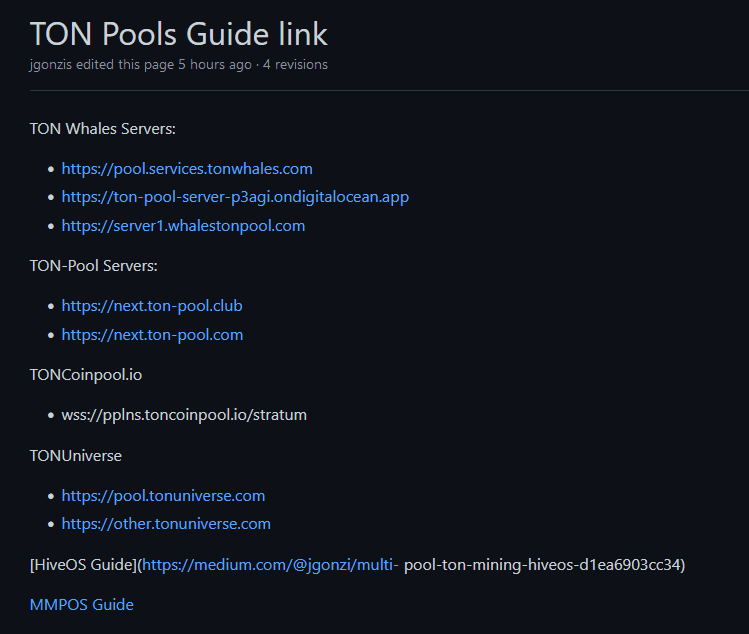Image resolution: width=749 pixels, height=634 pixels.
Task: Click the [HiveOS Guide]( text
Action: pos(86,565)
